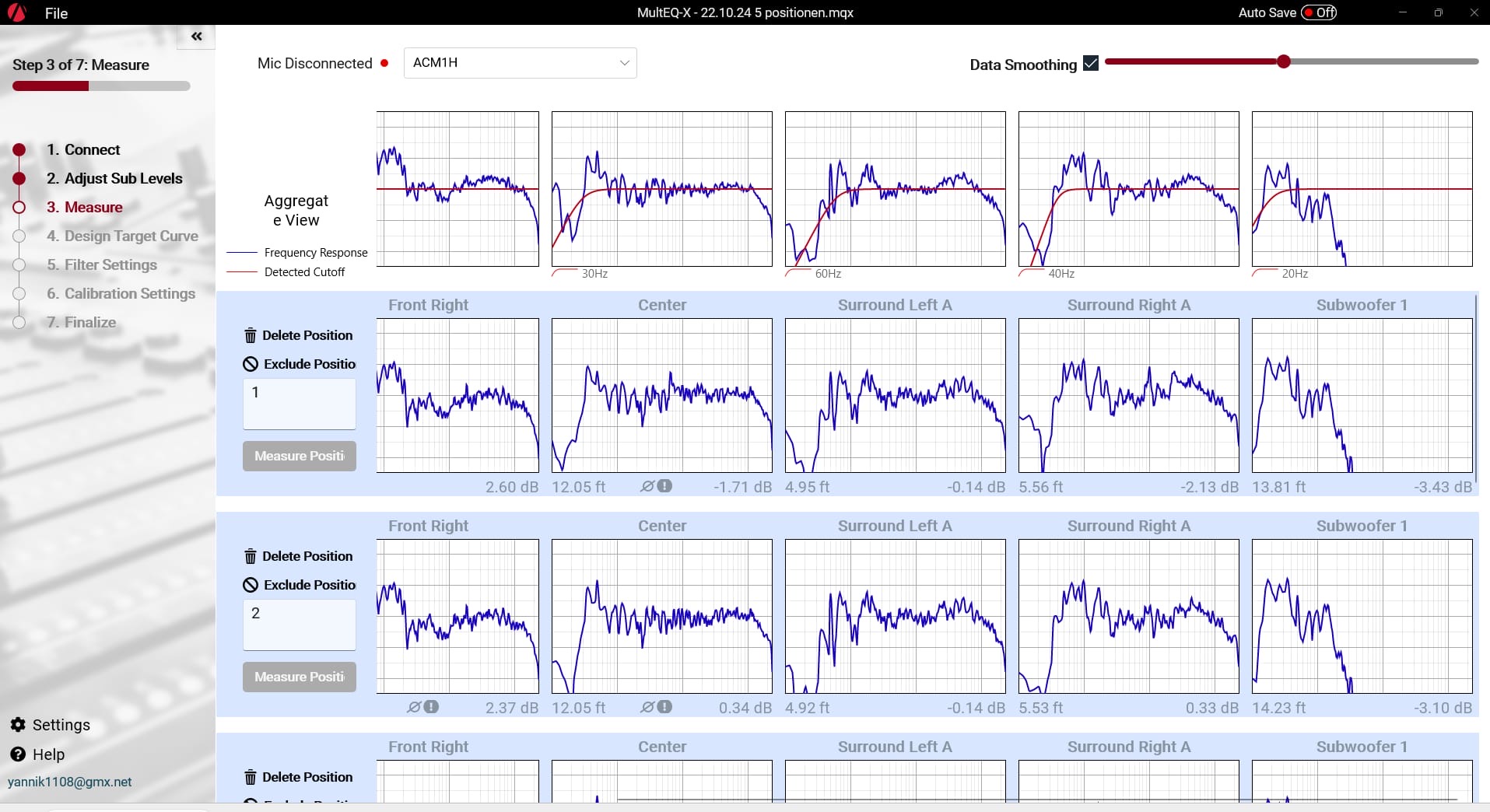The height and width of the screenshot is (812, 1490).
Task: Click the yannik1108@gmx.net account link
Action: tap(70, 782)
